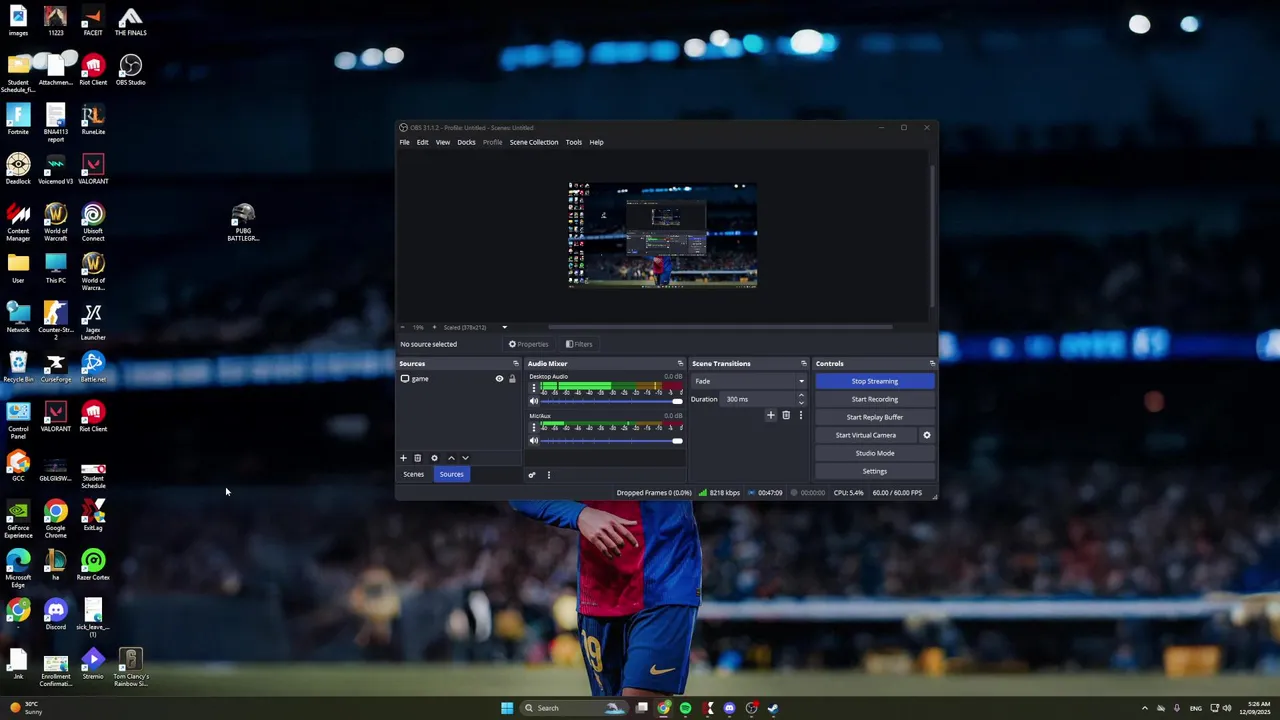1280x720 pixels.
Task: Open the Help menu in OBS
Action: [596, 142]
